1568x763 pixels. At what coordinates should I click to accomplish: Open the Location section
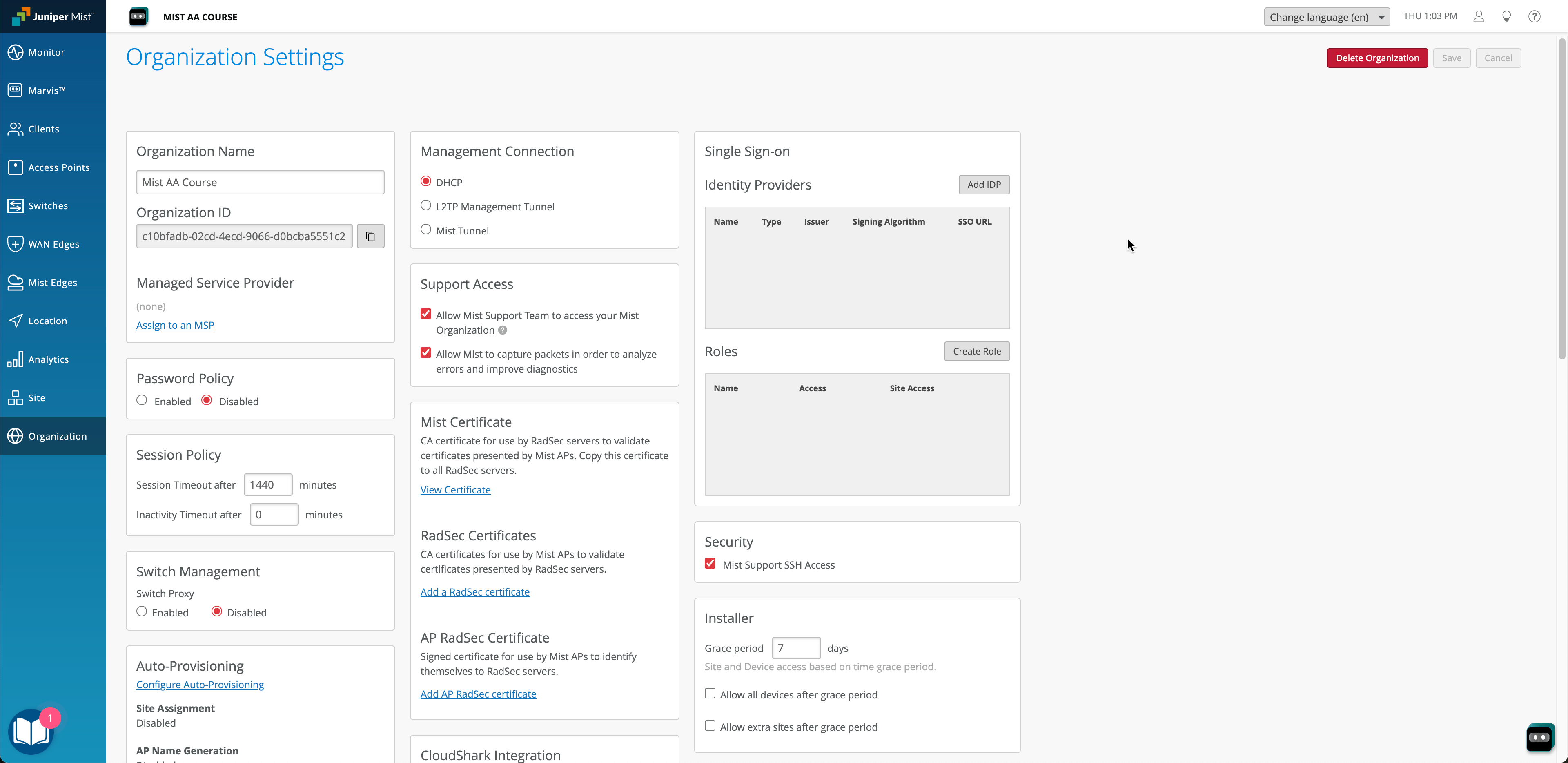(x=48, y=321)
